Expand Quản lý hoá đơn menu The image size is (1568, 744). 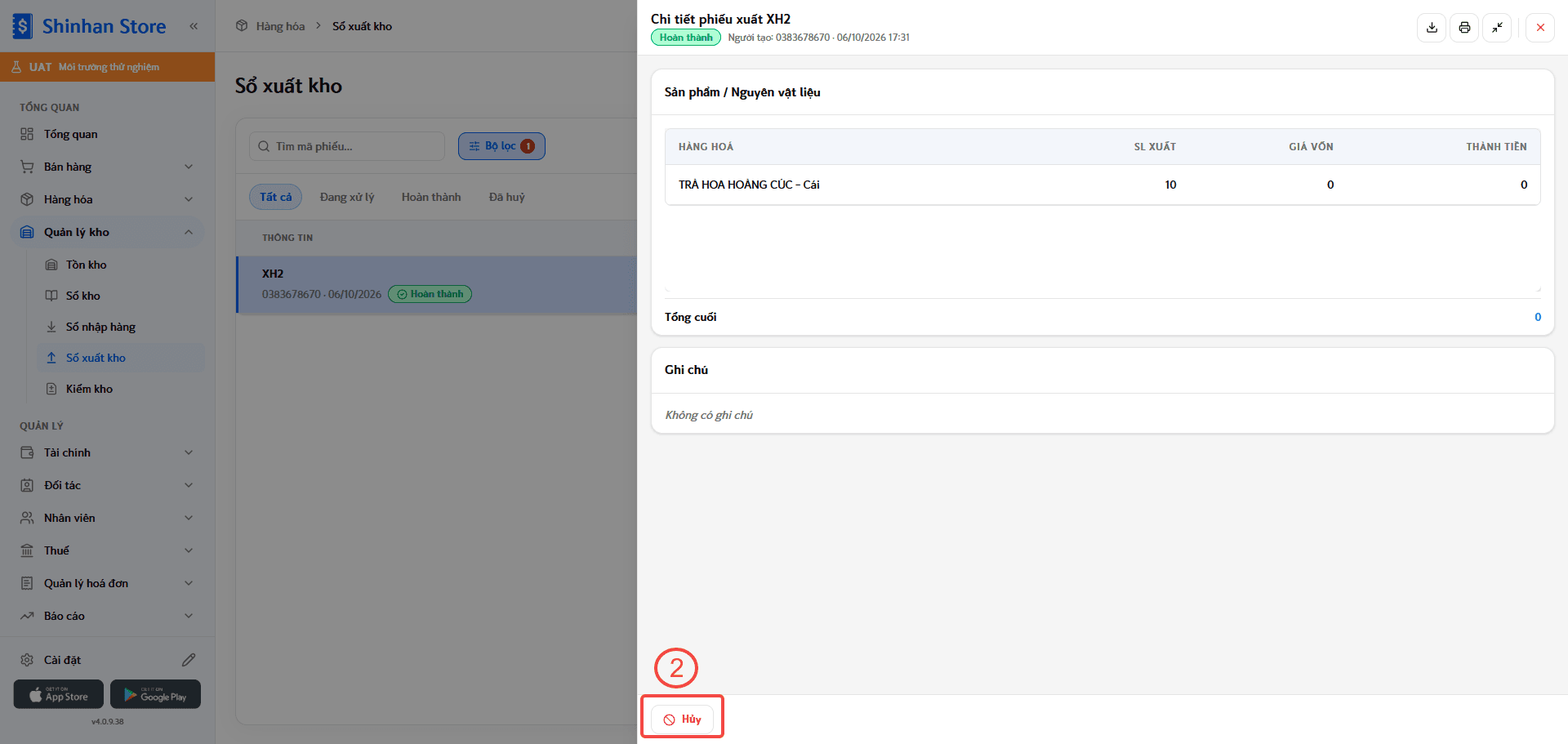(x=108, y=583)
